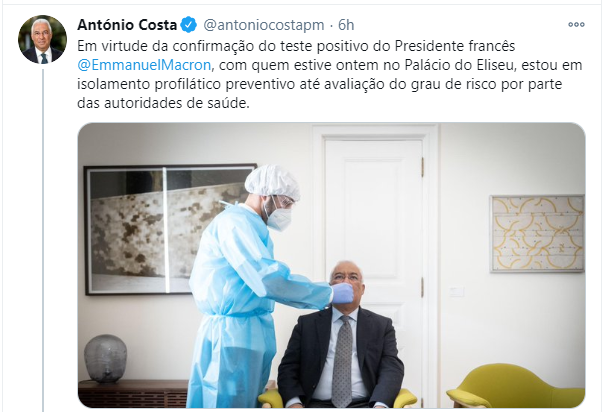Image resolution: width=602 pixels, height=412 pixels.
Task: Click the tweet text line starting "Em virtude da confirmação"
Action: pyautogui.click(x=296, y=46)
